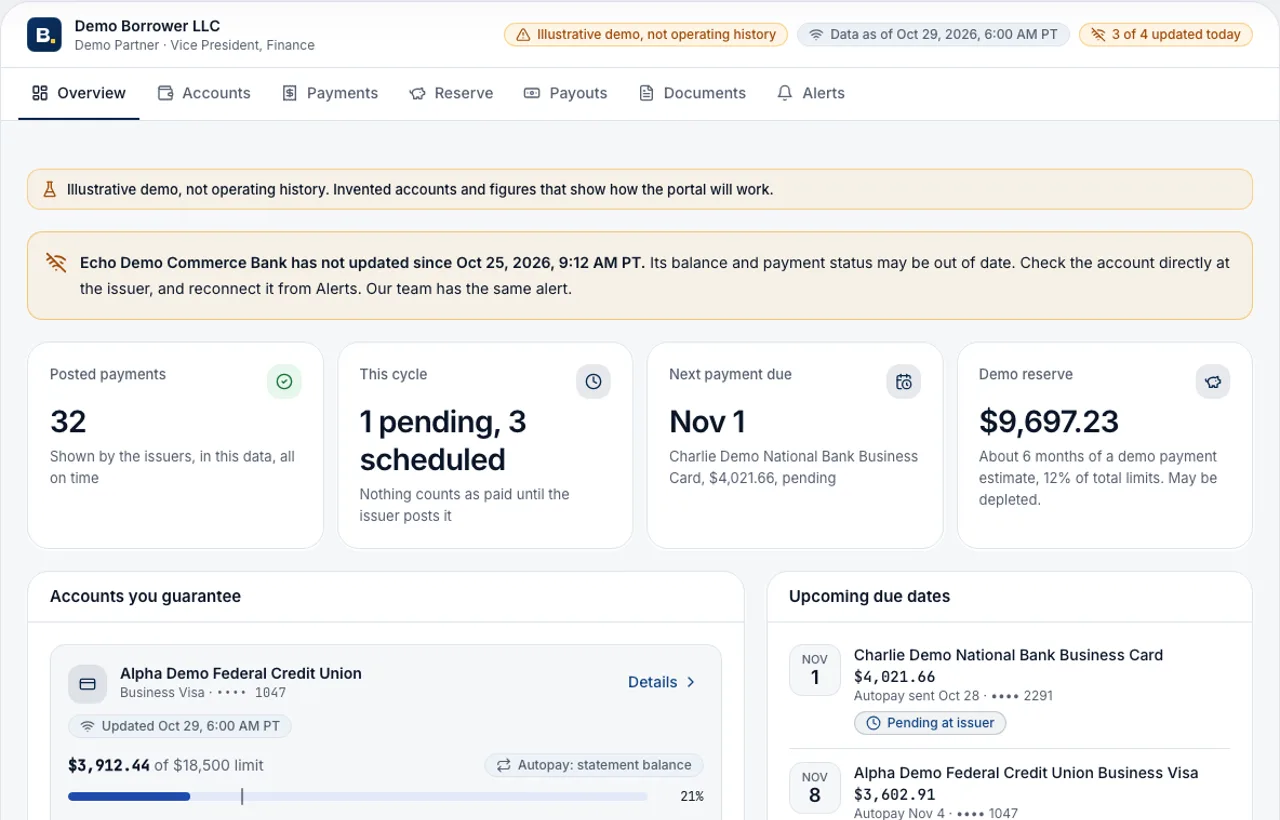Click the Business Visa •••• 1047 subtitle
1280x820 pixels.
click(x=203, y=692)
